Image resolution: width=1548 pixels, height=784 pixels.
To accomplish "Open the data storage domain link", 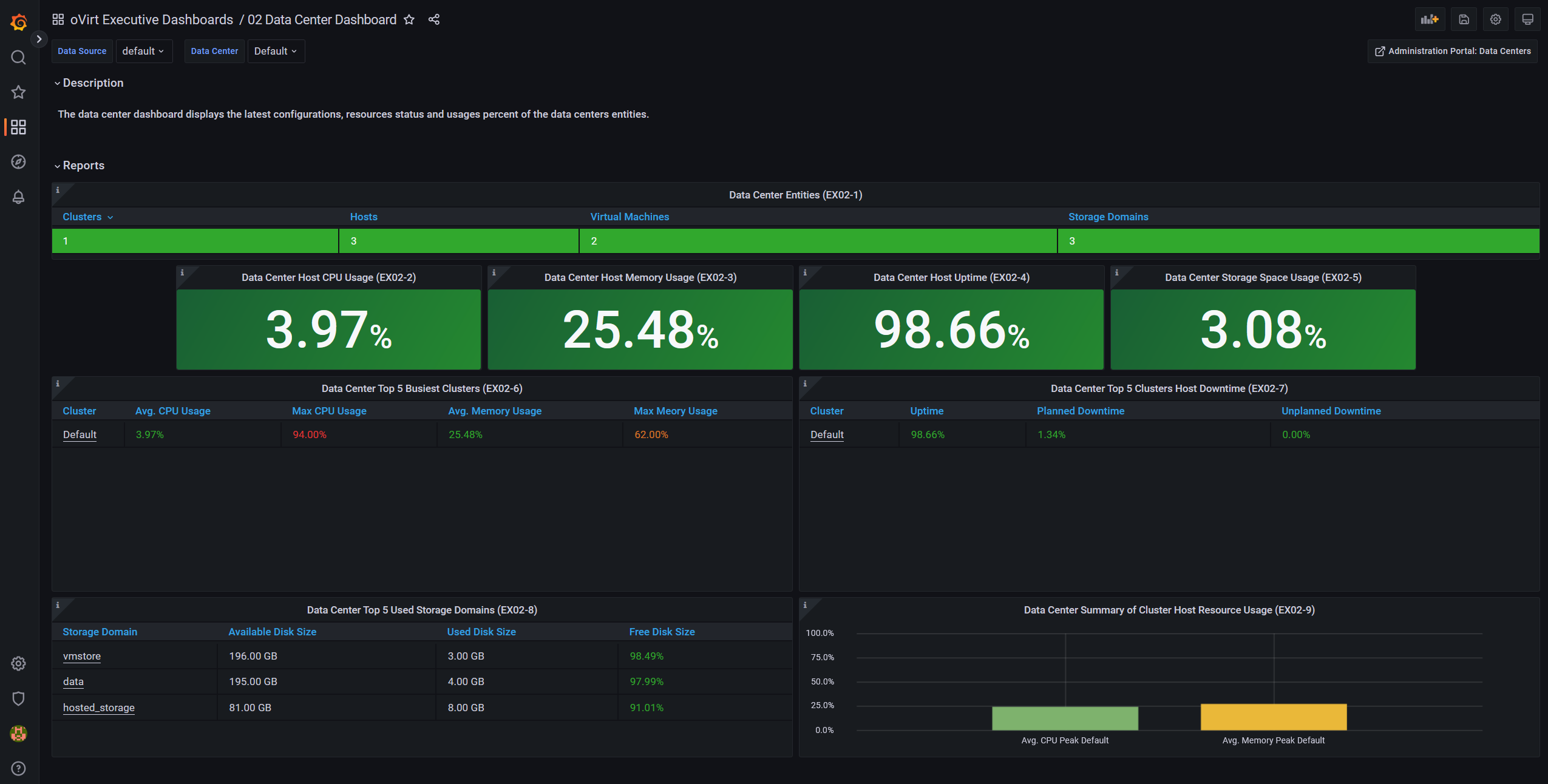I will point(73,681).
